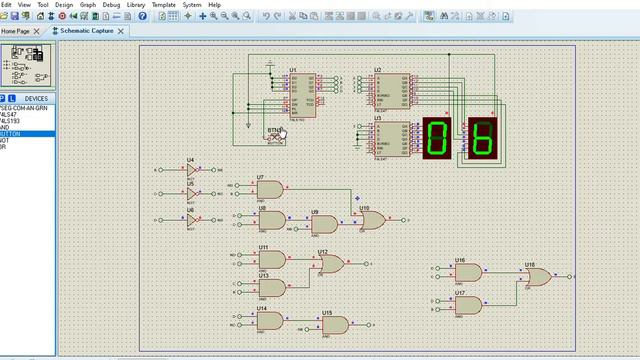Open the Help menu

click(x=214, y=5)
